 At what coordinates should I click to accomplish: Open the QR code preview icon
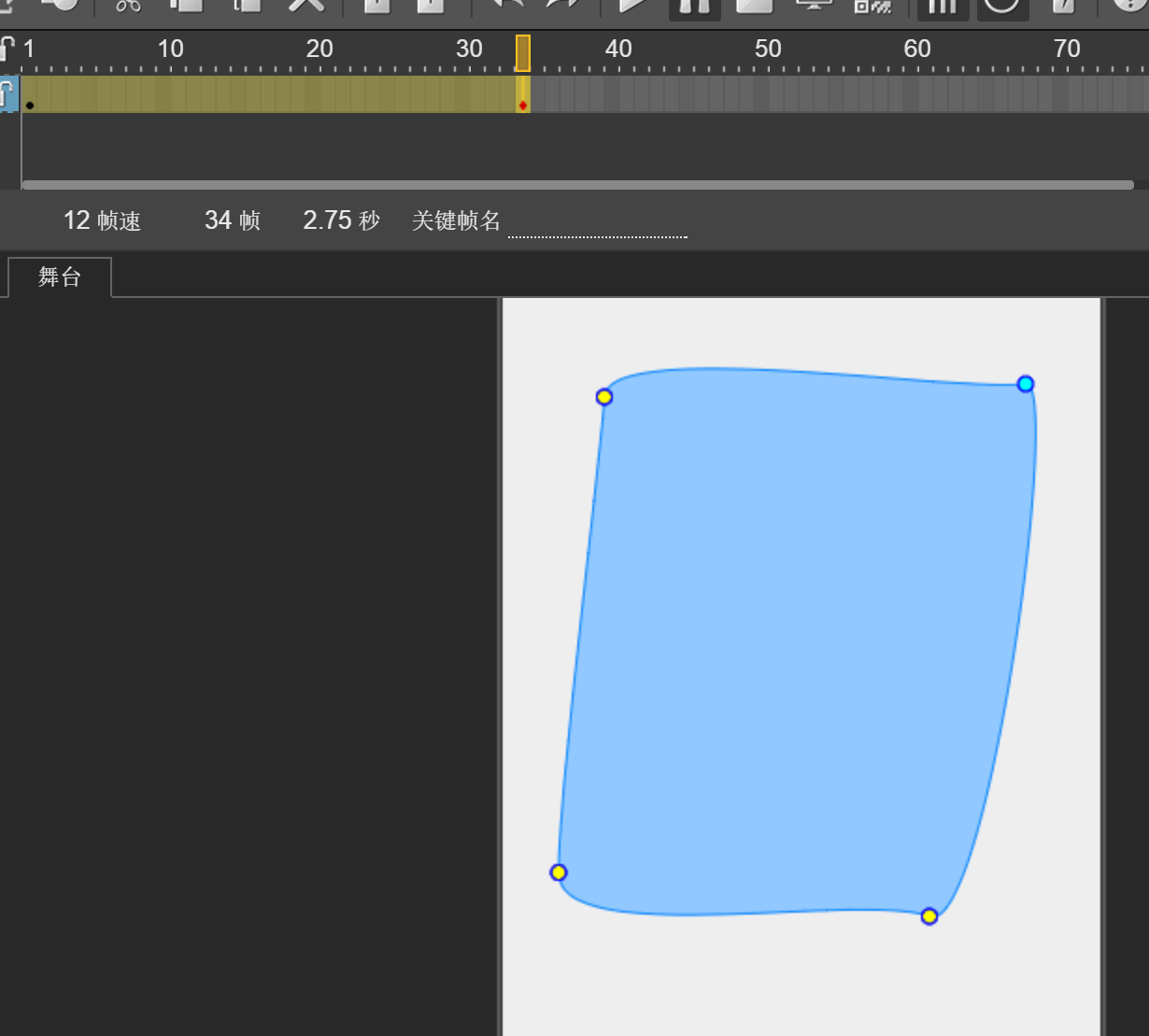point(872,6)
